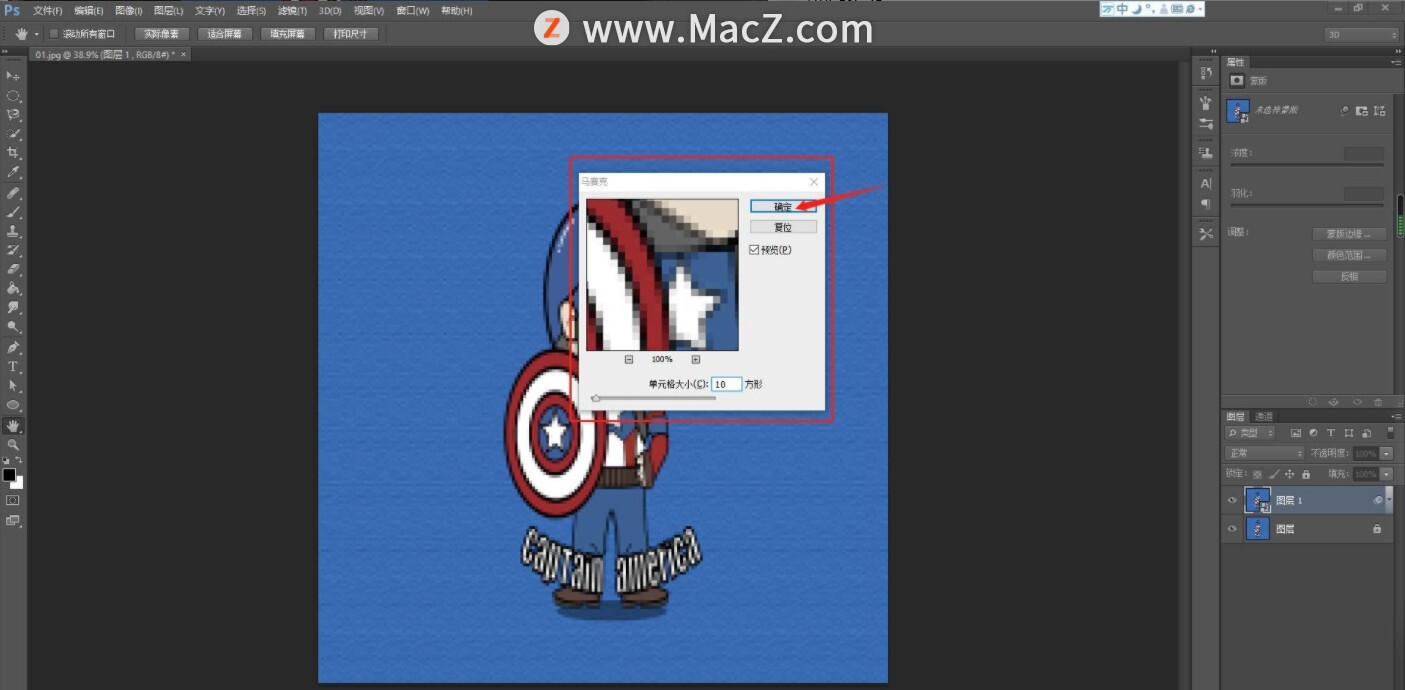Select the Healing Brush tool
Screen dimensions: 1405x690
click(x=13, y=192)
